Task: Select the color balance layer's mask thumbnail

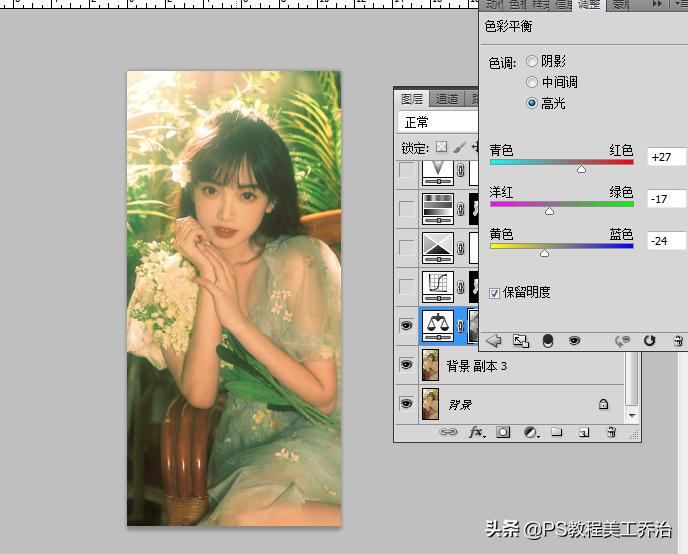Action: click(473, 326)
